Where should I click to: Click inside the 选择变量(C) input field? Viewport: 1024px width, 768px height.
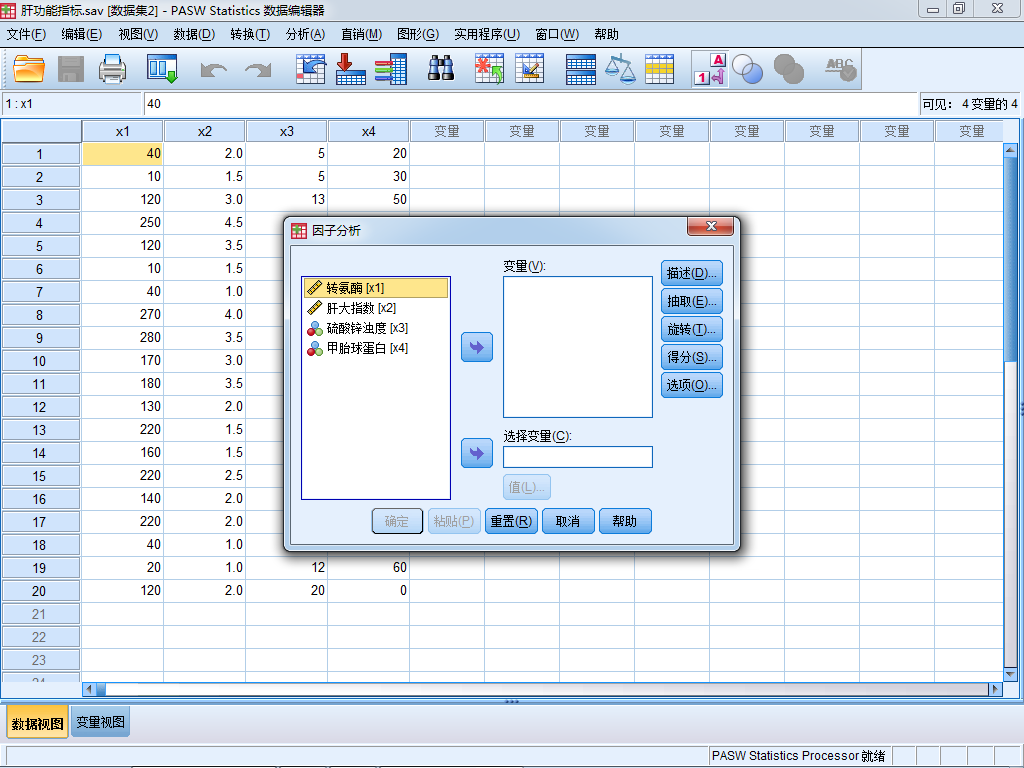click(578, 457)
